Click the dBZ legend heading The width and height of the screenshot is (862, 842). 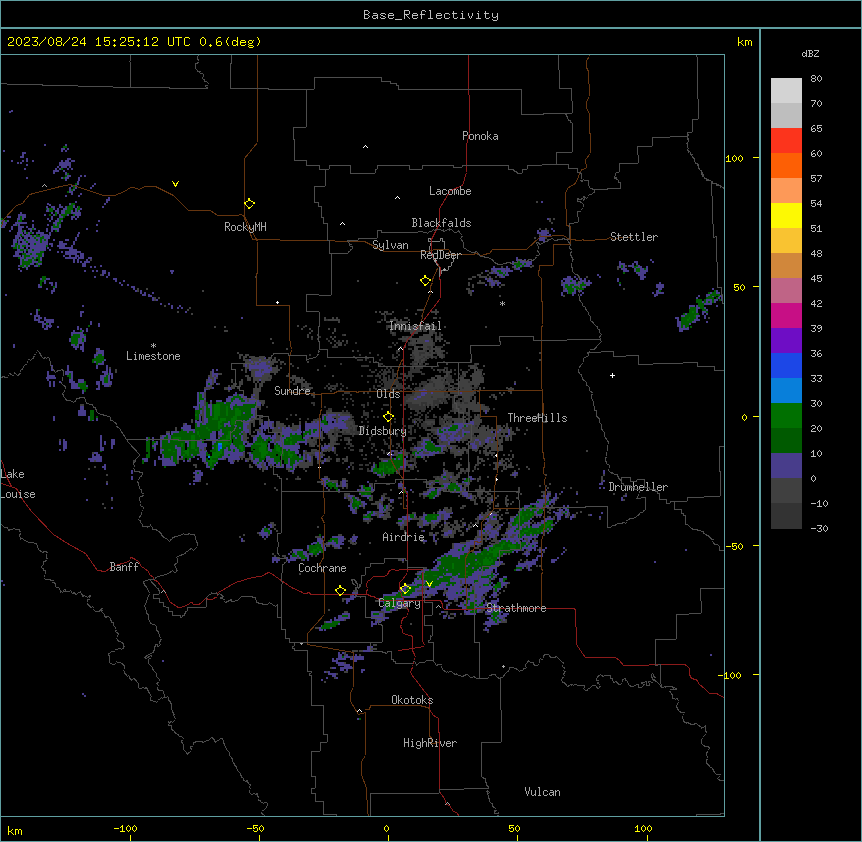pos(810,53)
